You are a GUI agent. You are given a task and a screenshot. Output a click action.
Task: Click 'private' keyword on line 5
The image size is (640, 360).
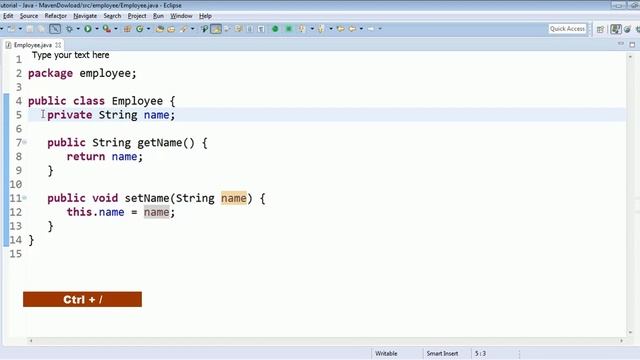pyautogui.click(x=70, y=115)
